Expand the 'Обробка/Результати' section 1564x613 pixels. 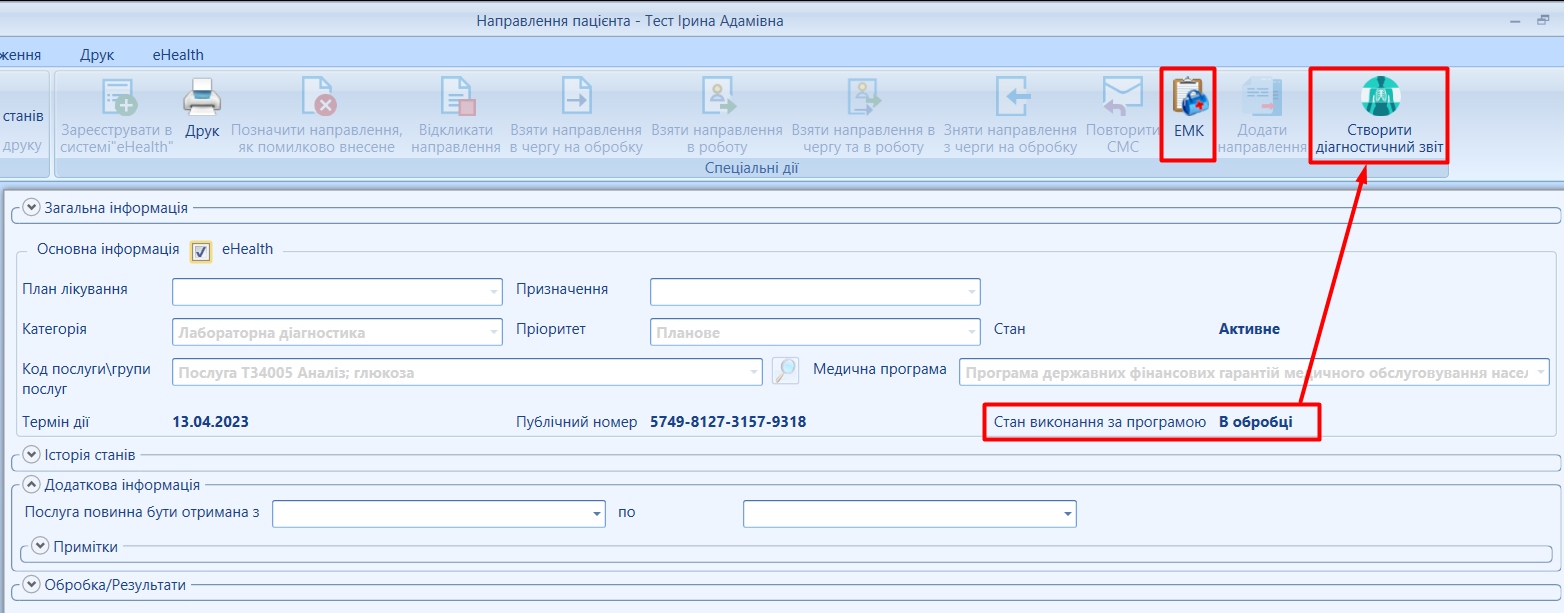coord(31,584)
